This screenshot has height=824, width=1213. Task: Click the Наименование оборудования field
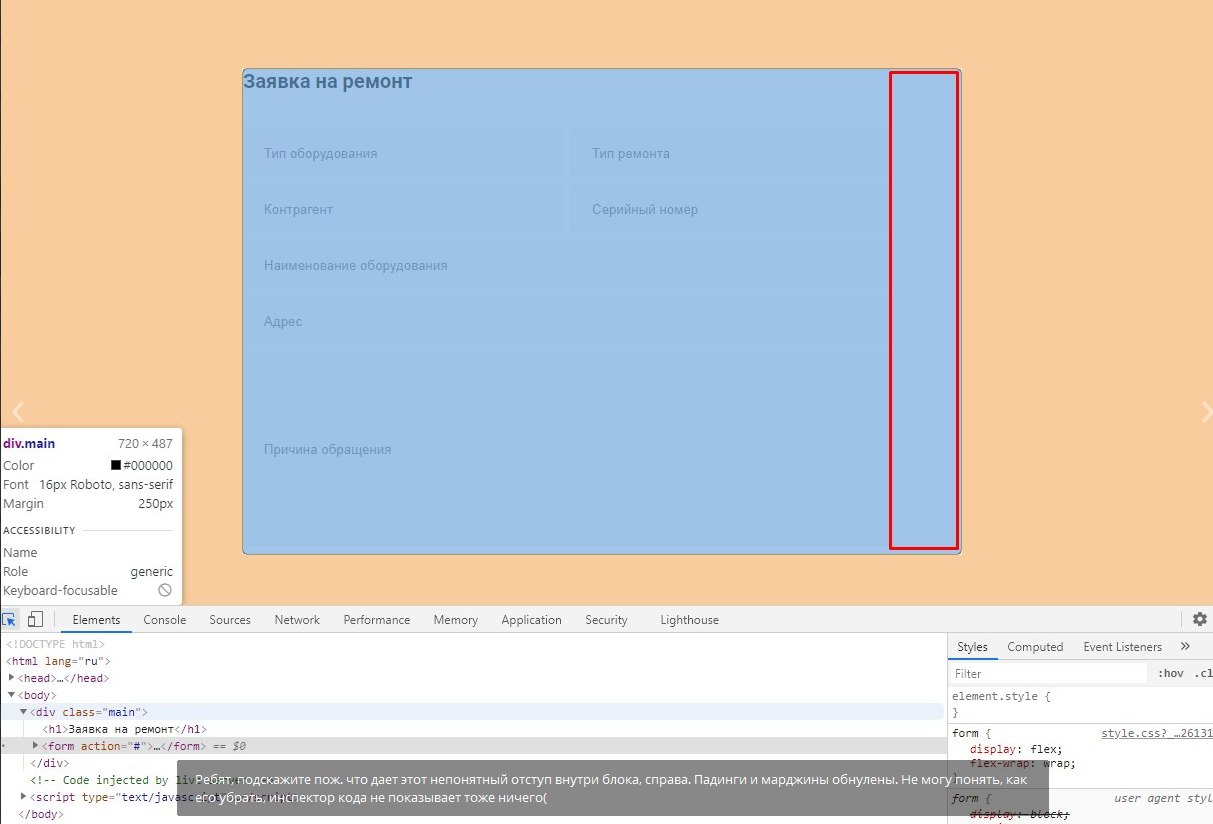(567, 266)
